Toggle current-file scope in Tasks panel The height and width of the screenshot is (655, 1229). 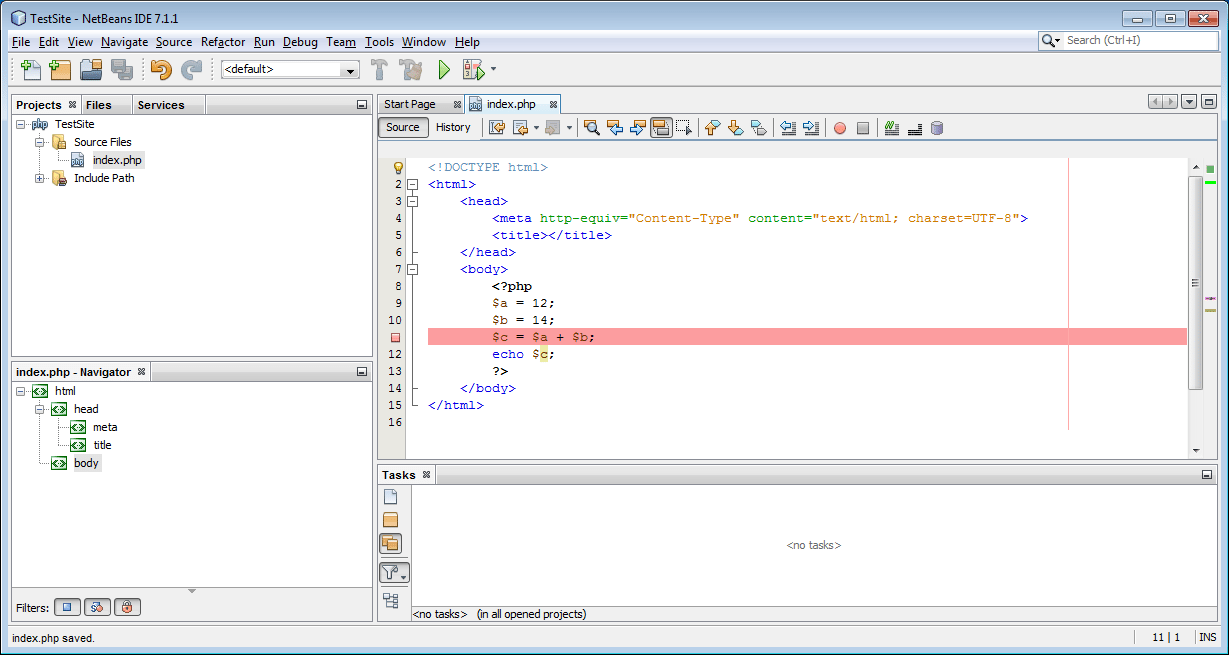click(391, 497)
